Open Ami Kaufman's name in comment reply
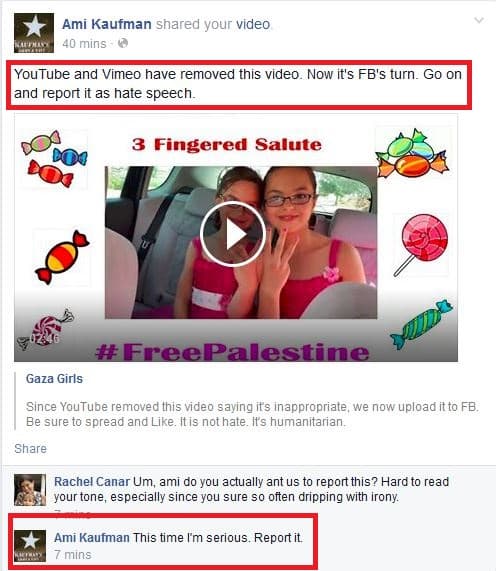This screenshot has height=571, width=496. point(92,538)
